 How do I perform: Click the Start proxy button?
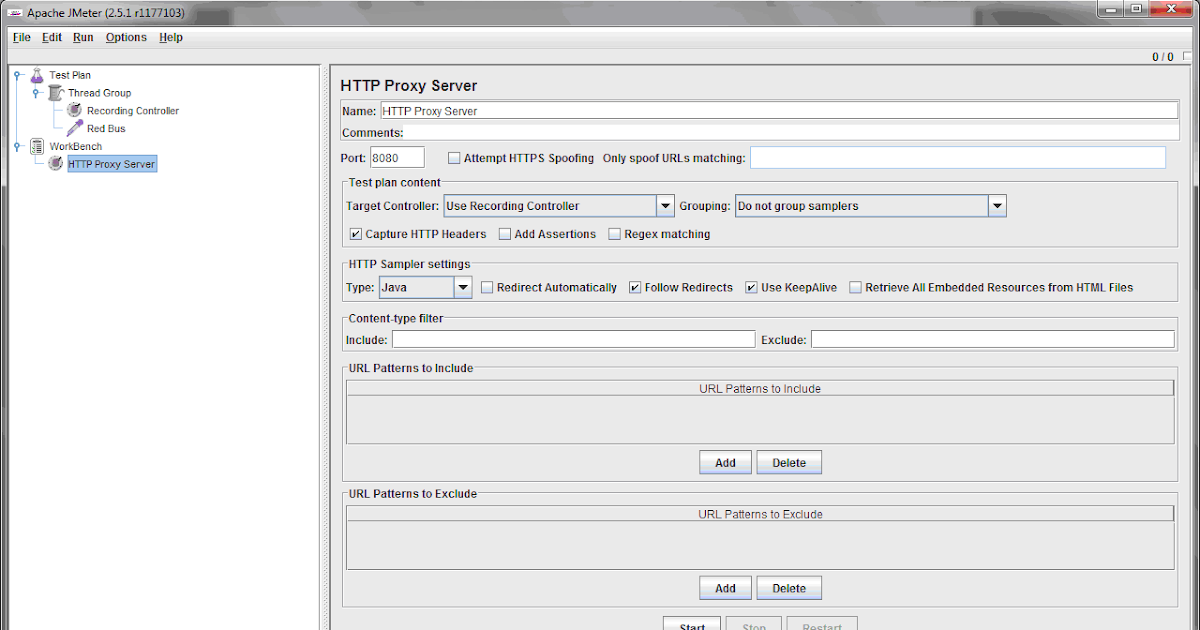[x=693, y=624]
